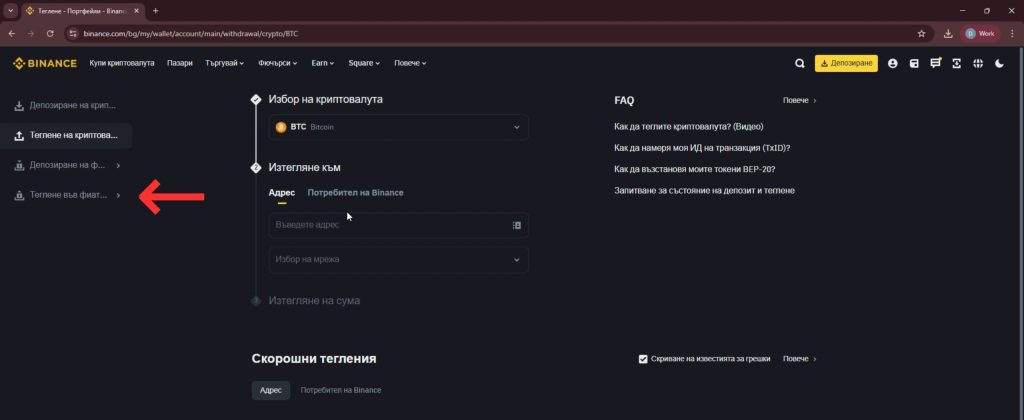
Task: Go back in browser
Action: pos(12,33)
